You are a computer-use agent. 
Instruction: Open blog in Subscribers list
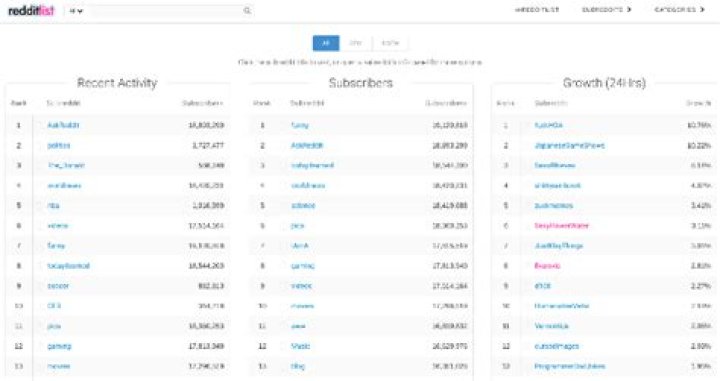pos(298,366)
